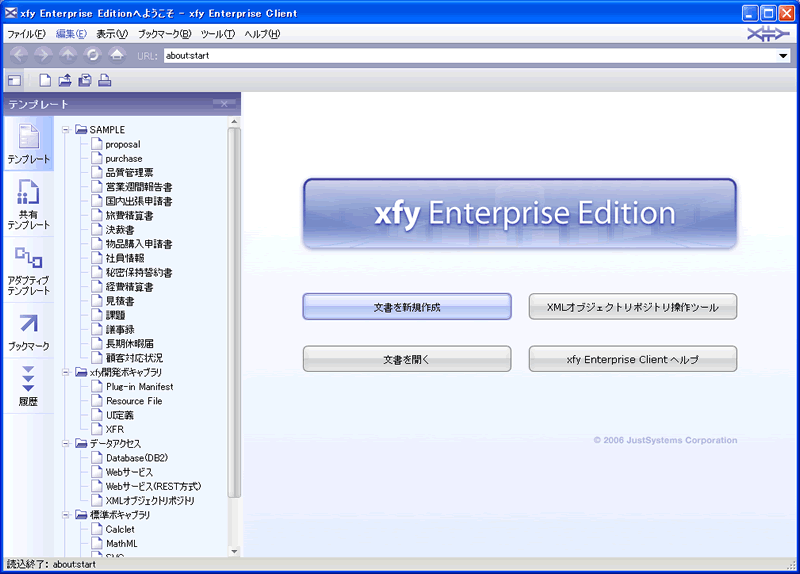Select the Resource File template

click(x=134, y=401)
